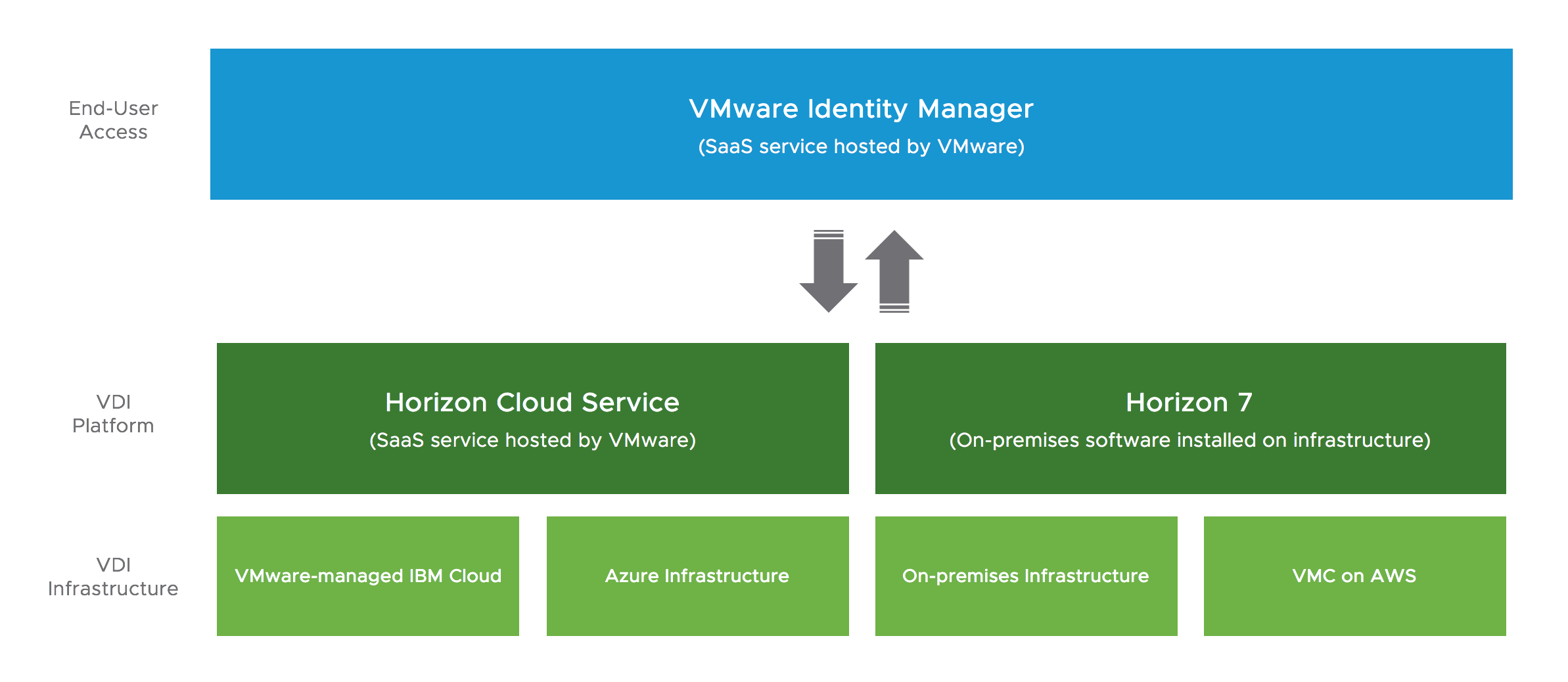Viewport: 1568px width, 682px height.
Task: Click the VMC on AWS box
Action: tap(1354, 576)
